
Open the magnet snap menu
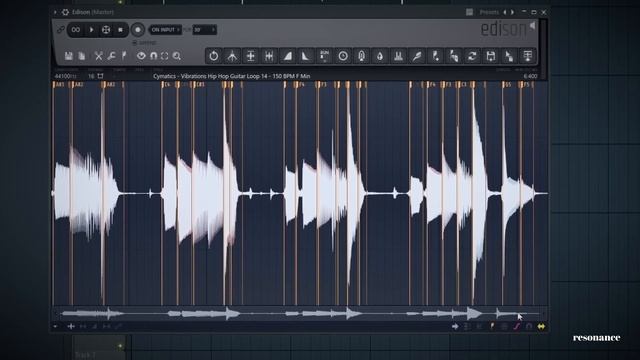point(153,56)
